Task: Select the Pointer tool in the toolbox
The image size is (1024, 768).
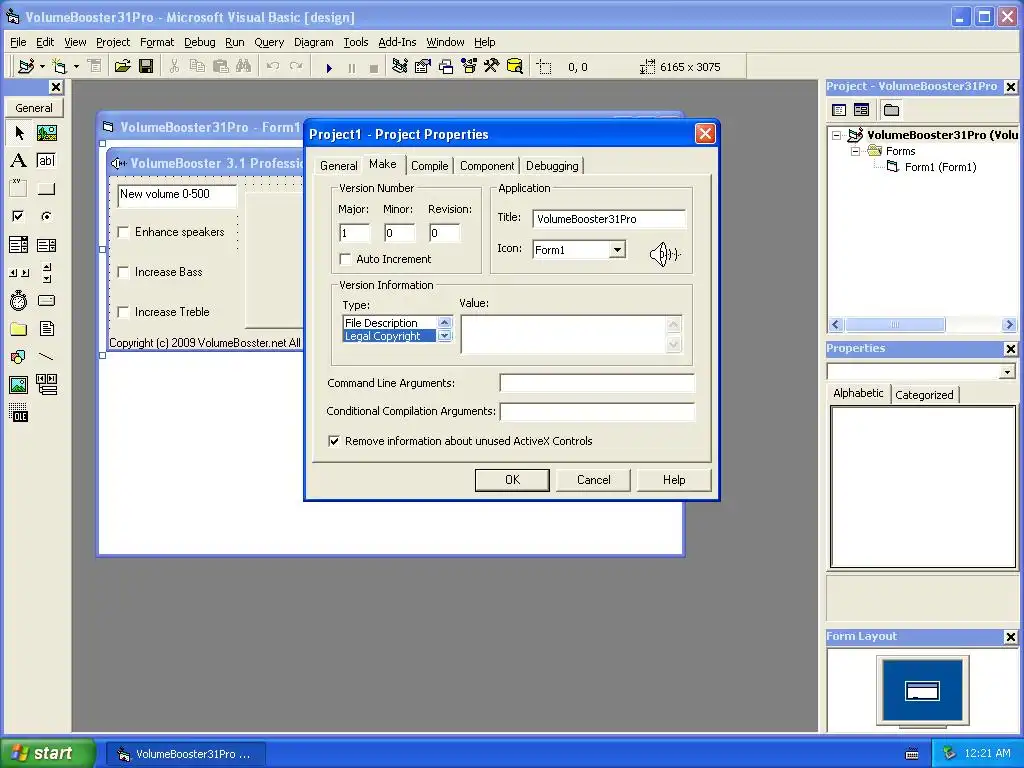Action: tap(19, 133)
